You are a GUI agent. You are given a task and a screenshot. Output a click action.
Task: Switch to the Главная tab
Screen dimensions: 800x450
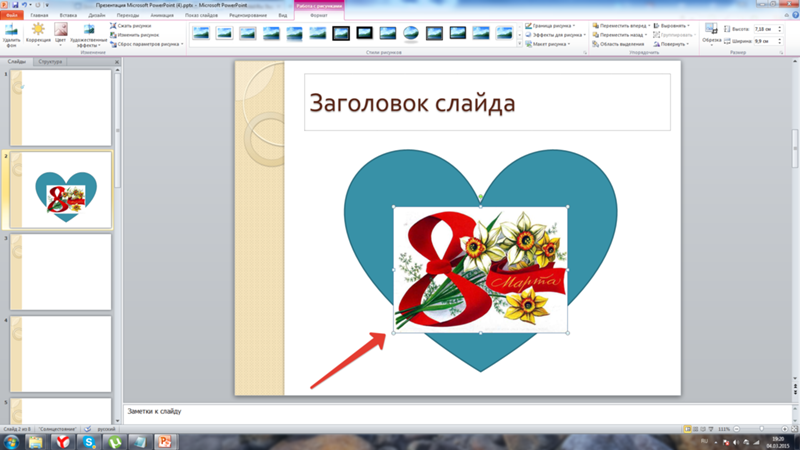tap(39, 15)
